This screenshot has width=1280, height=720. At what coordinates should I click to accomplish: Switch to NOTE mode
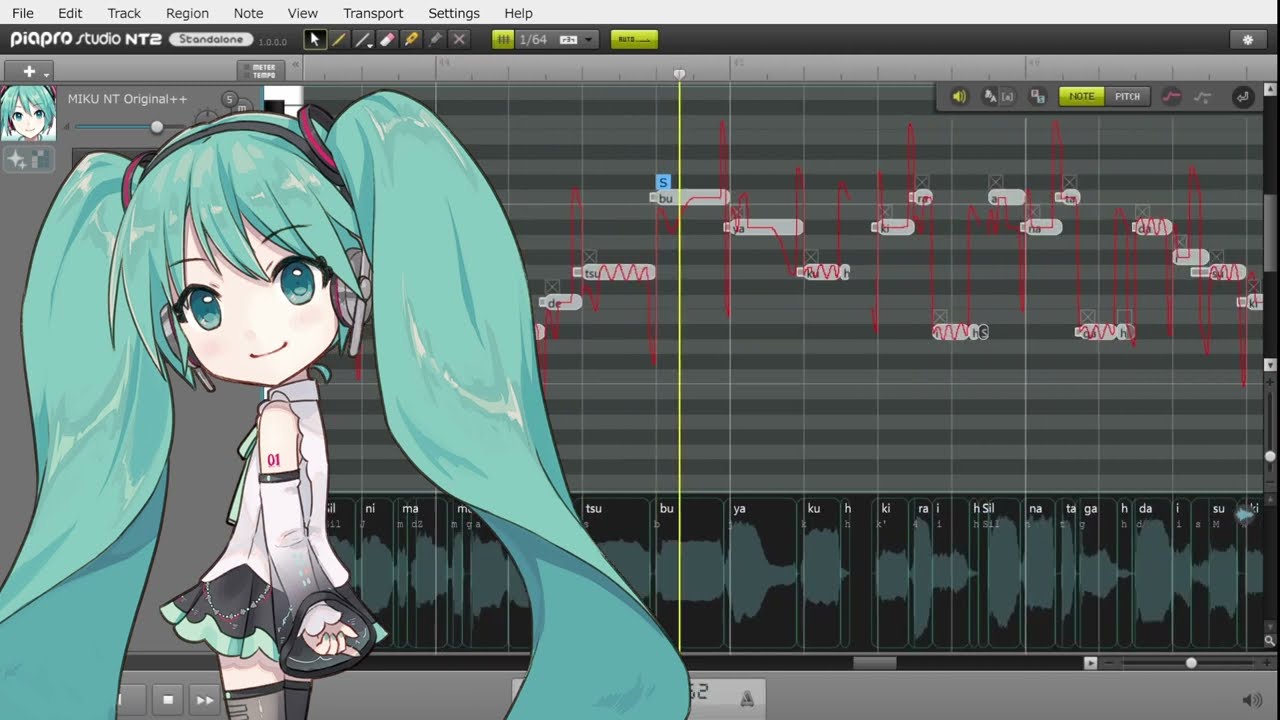(1082, 96)
